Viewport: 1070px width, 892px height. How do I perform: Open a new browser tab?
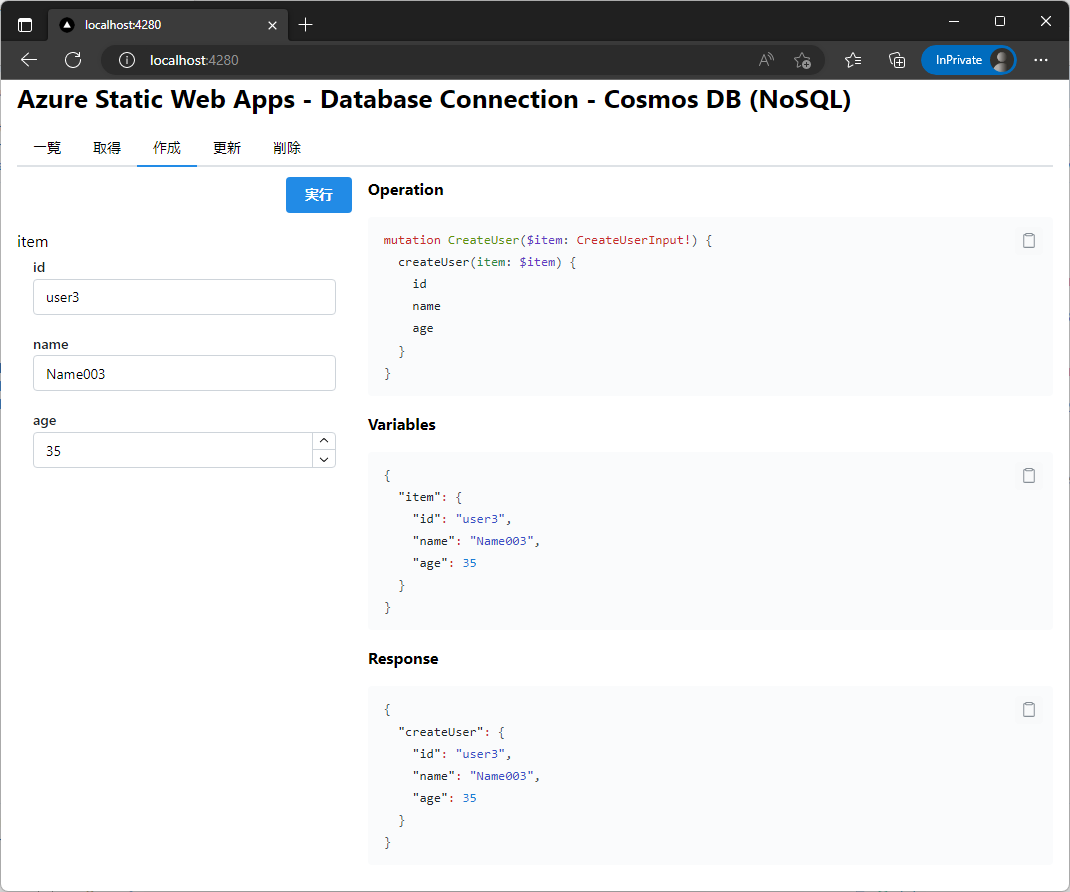306,25
